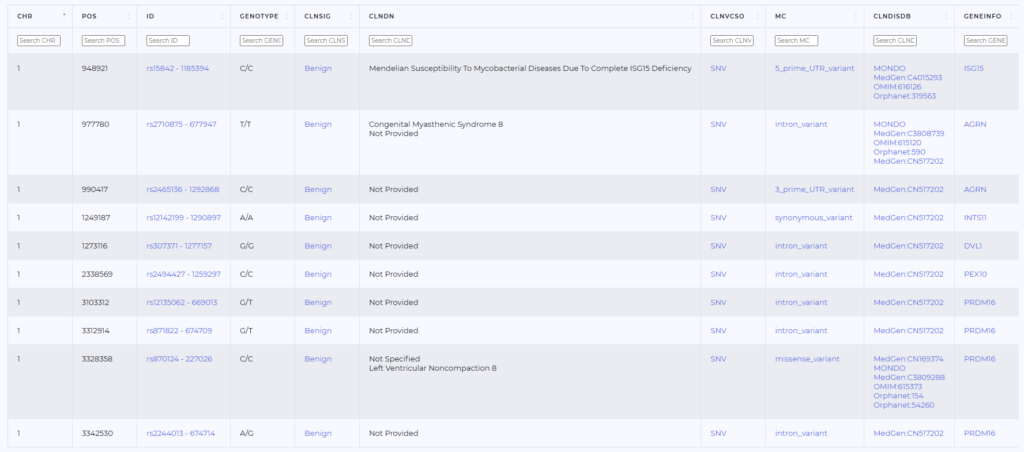Screen dimensions: 1024x452
Task: Open the rs15842 - 1185394 variant link
Action: (177, 69)
